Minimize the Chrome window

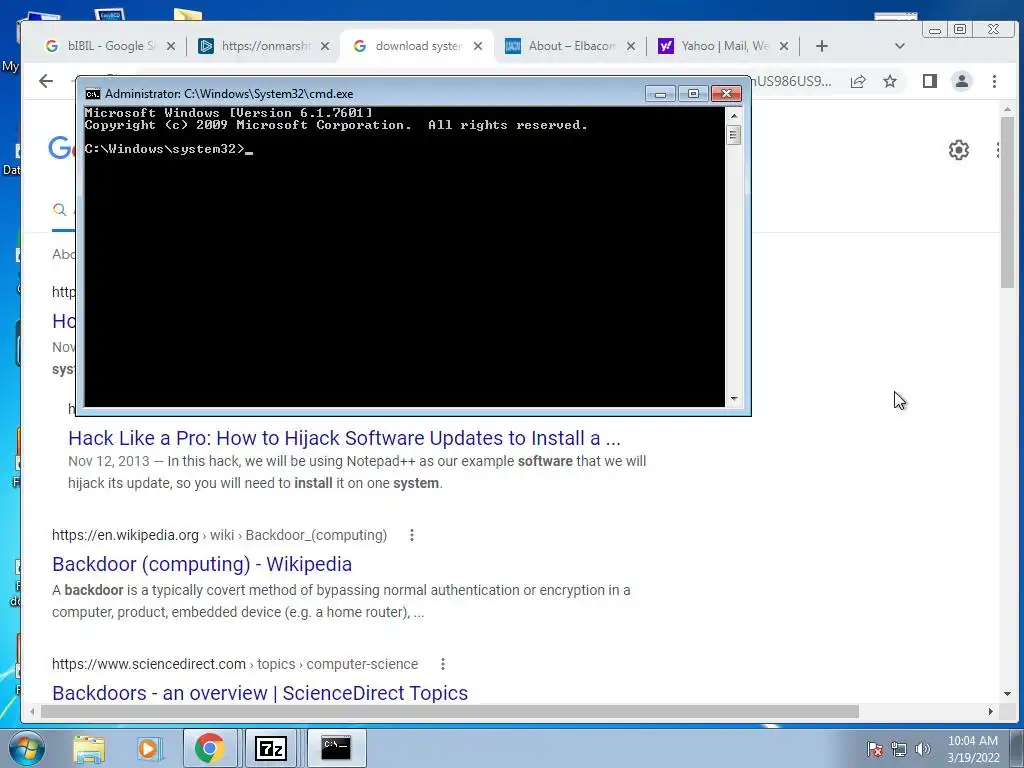(935, 29)
